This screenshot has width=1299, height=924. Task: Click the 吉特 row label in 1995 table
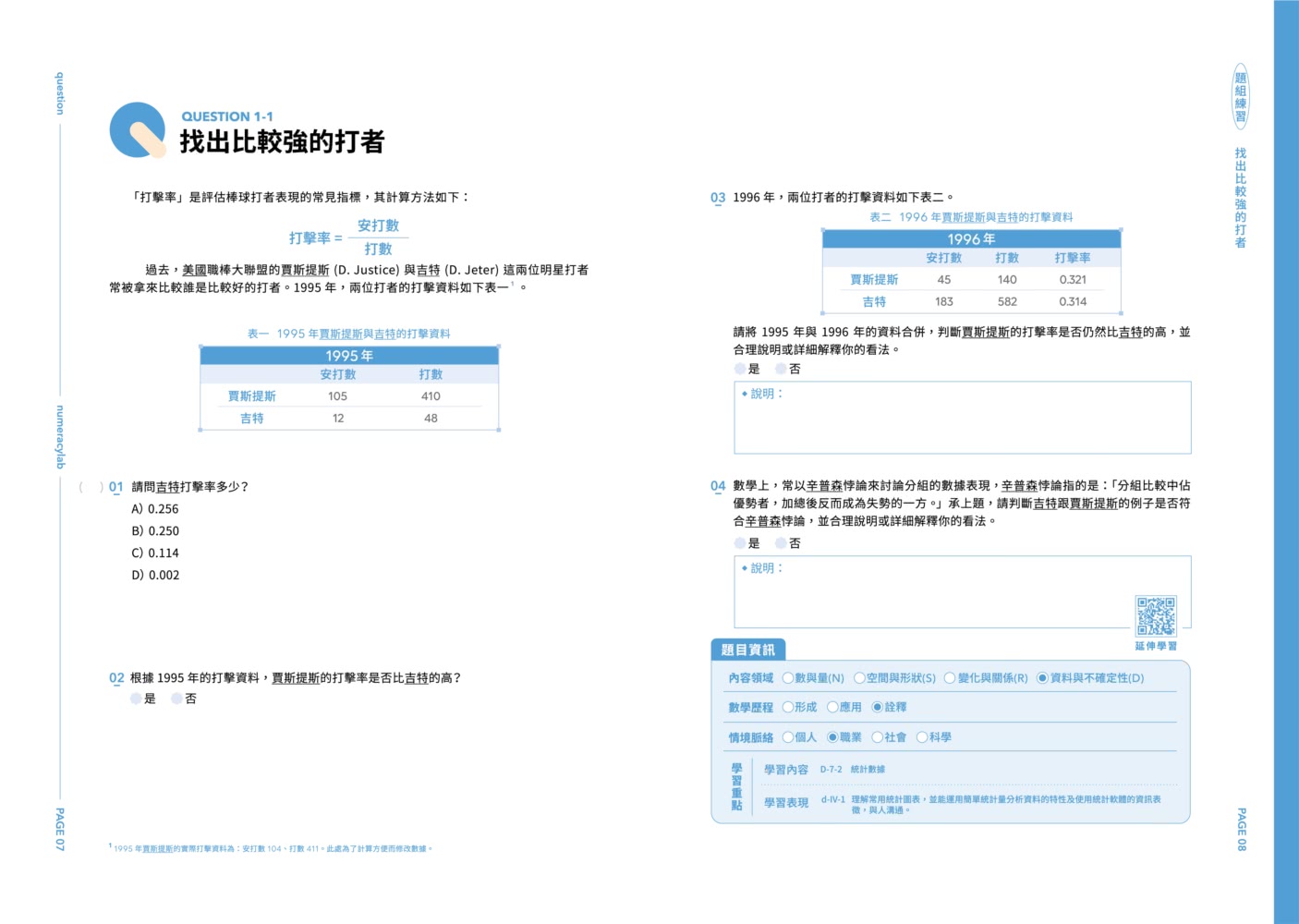[252, 419]
